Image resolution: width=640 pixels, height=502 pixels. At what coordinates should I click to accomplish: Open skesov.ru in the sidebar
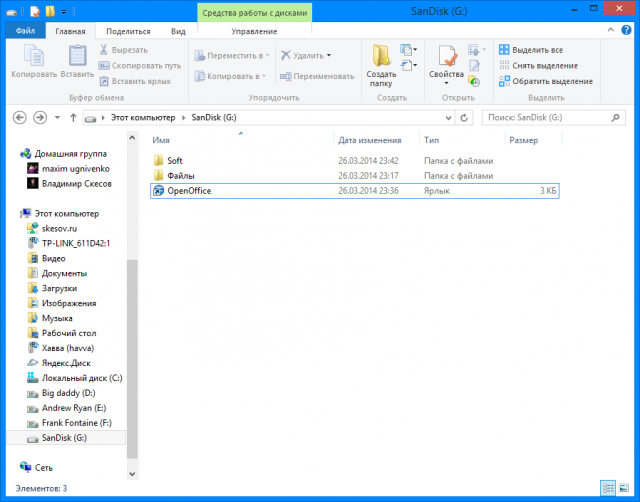tap(59, 229)
